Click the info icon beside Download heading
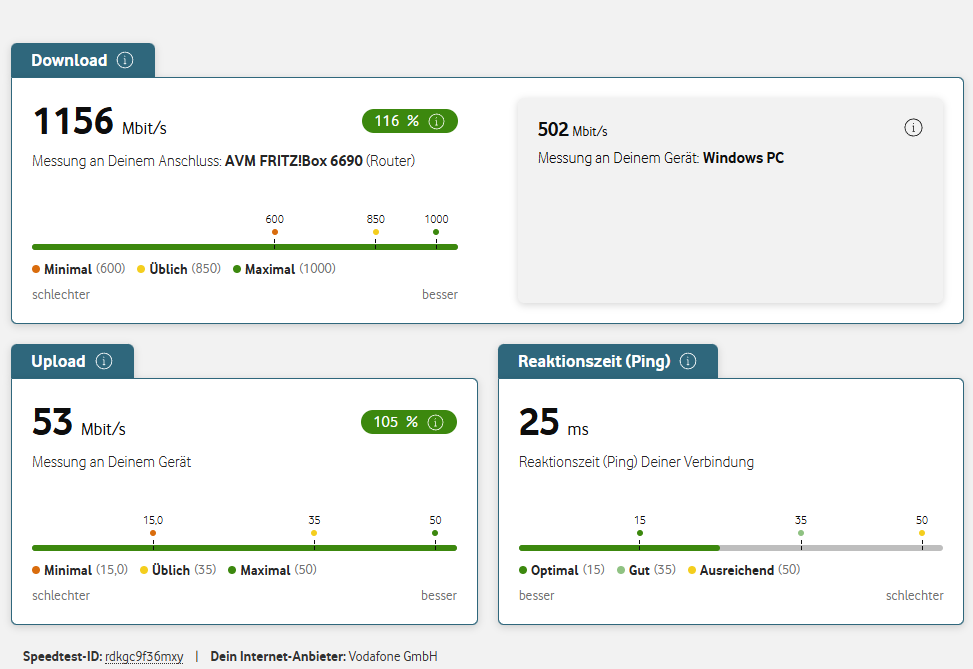973x669 pixels. (124, 60)
